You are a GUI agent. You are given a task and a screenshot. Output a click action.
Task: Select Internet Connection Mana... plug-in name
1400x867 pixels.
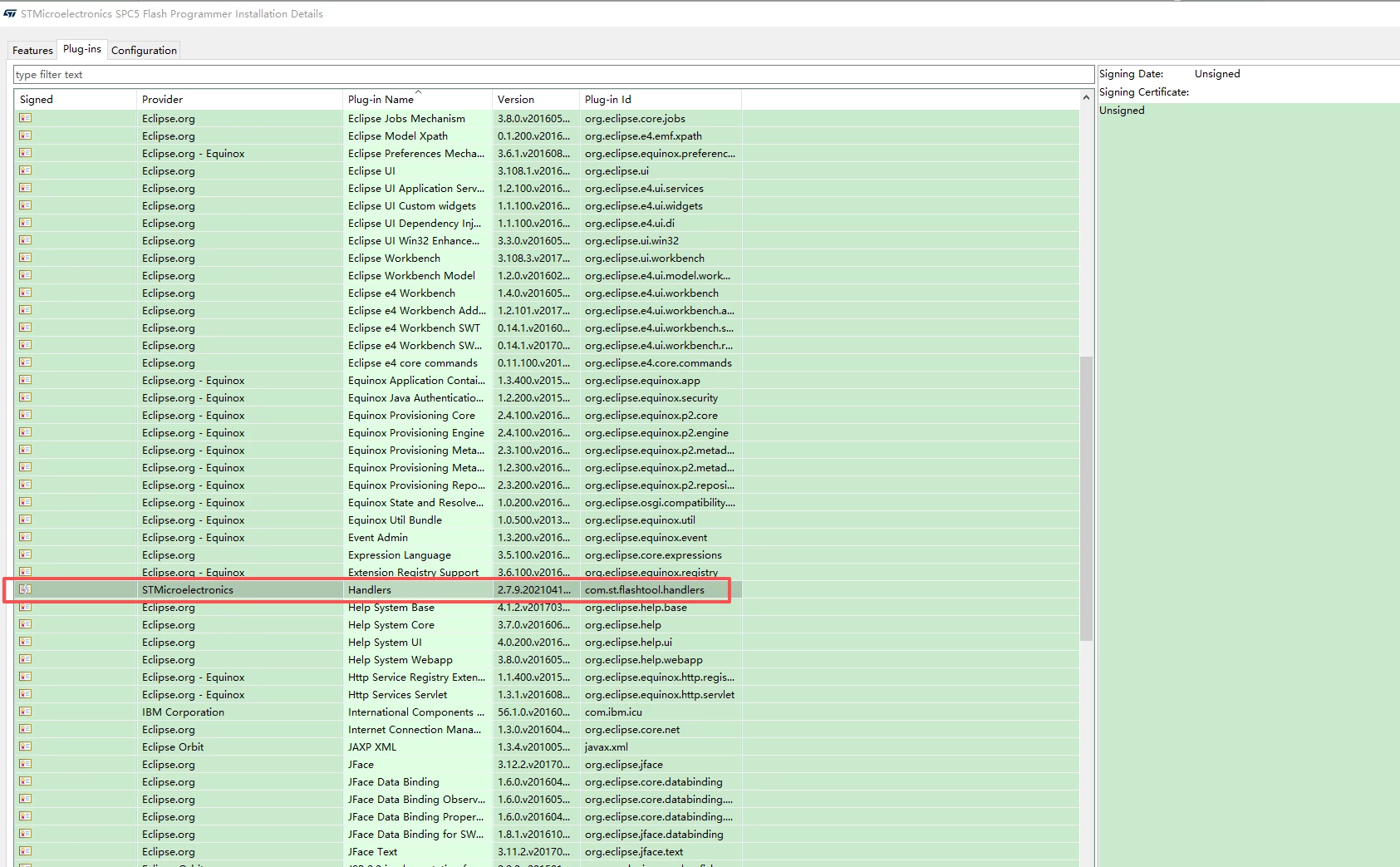(x=415, y=729)
